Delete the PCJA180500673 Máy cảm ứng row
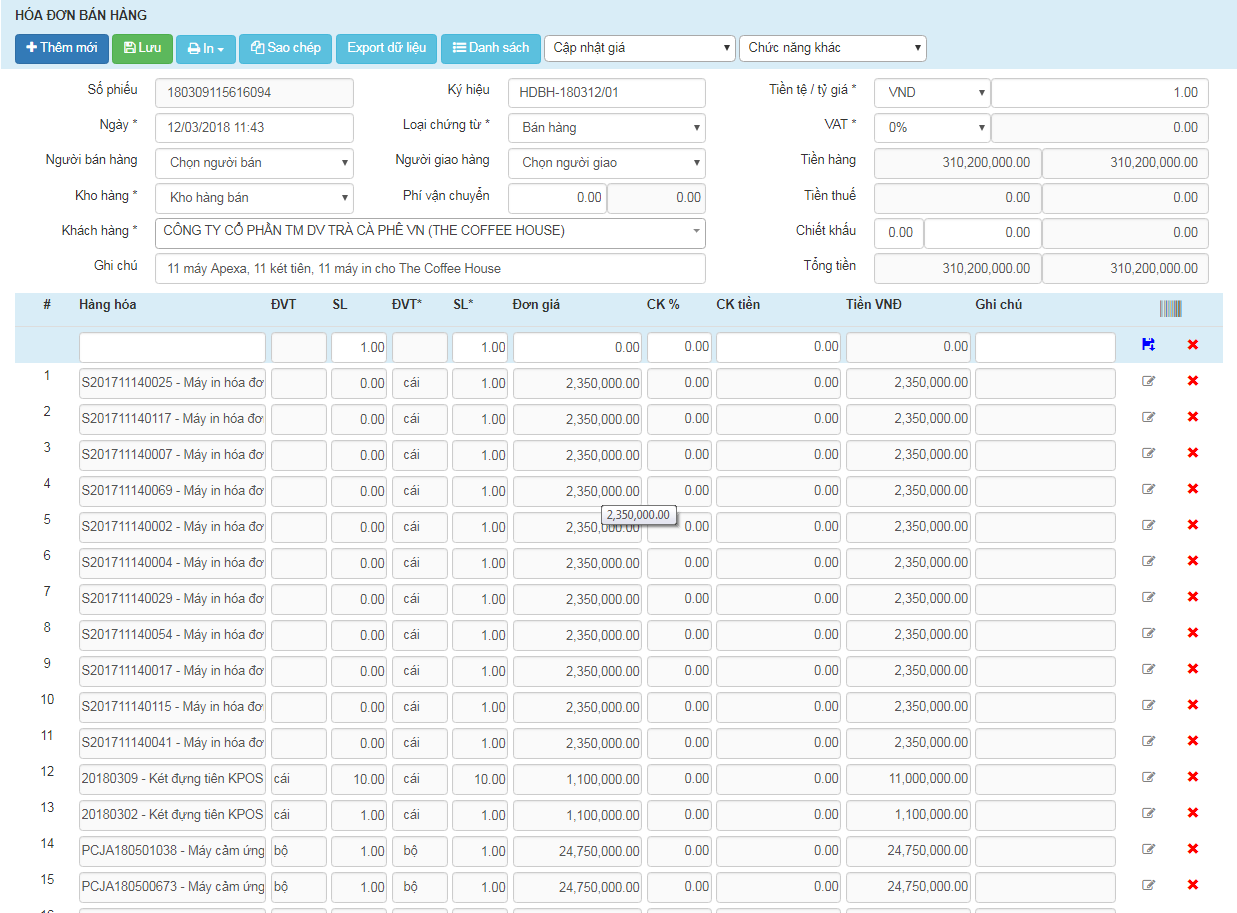 pos(1192,885)
